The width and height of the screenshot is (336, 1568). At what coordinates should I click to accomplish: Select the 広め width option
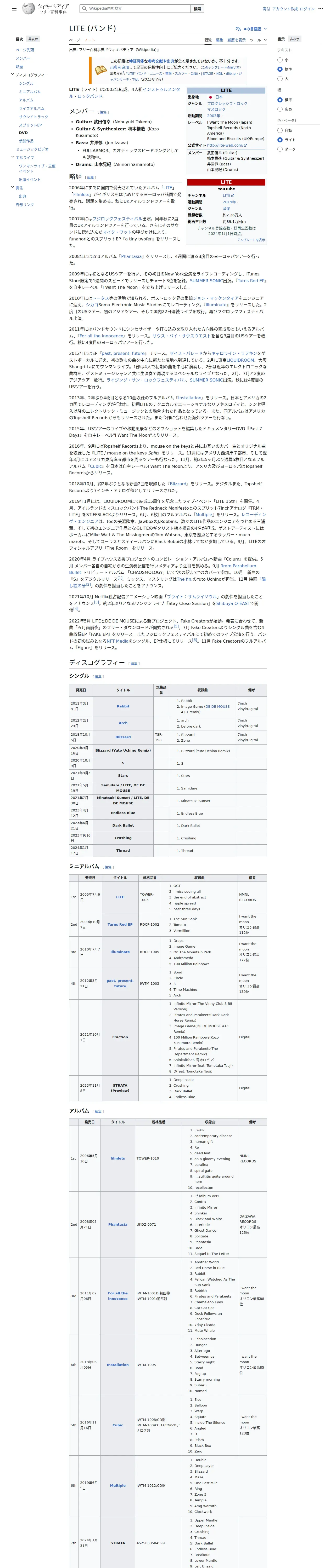280,109
